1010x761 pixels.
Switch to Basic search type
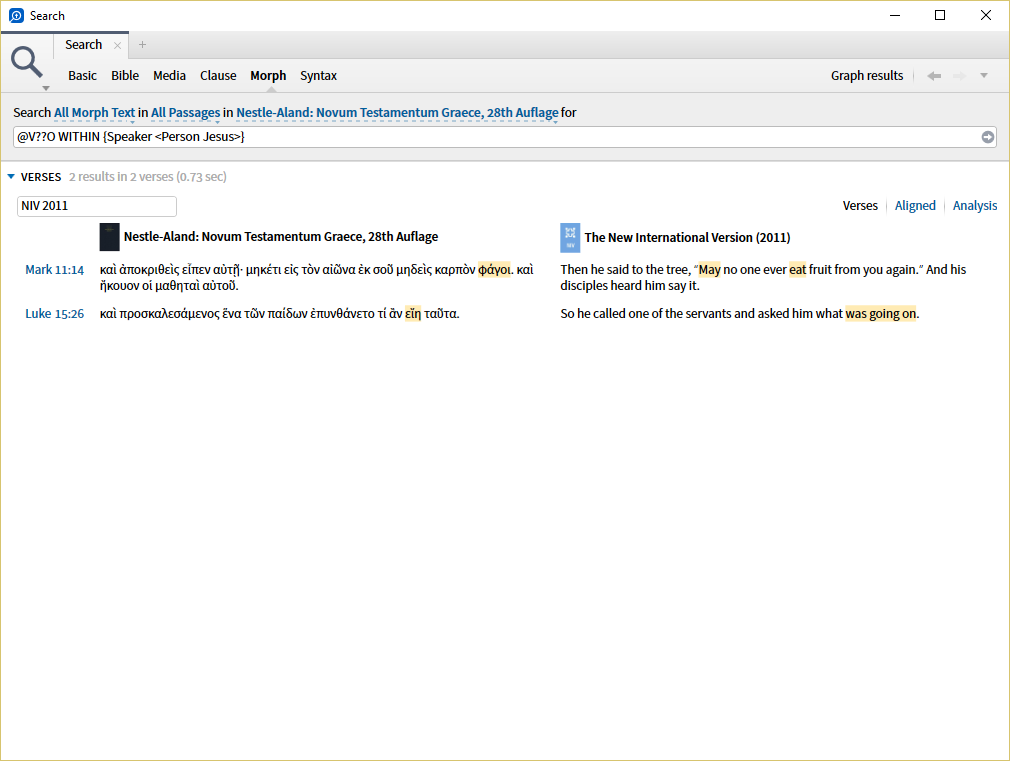(82, 75)
